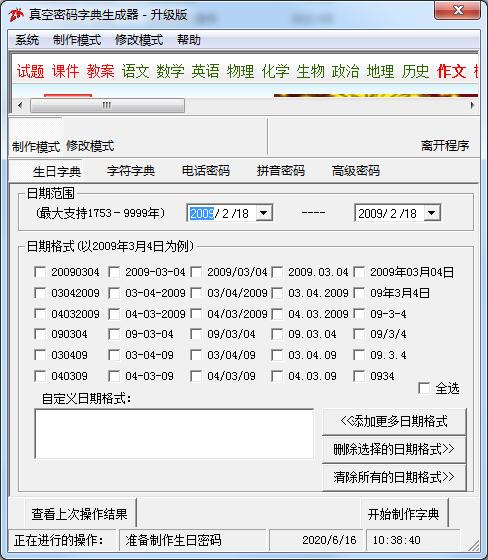488x560 pixels.
Task: Check the 030409 format checkbox
Action: (40, 355)
